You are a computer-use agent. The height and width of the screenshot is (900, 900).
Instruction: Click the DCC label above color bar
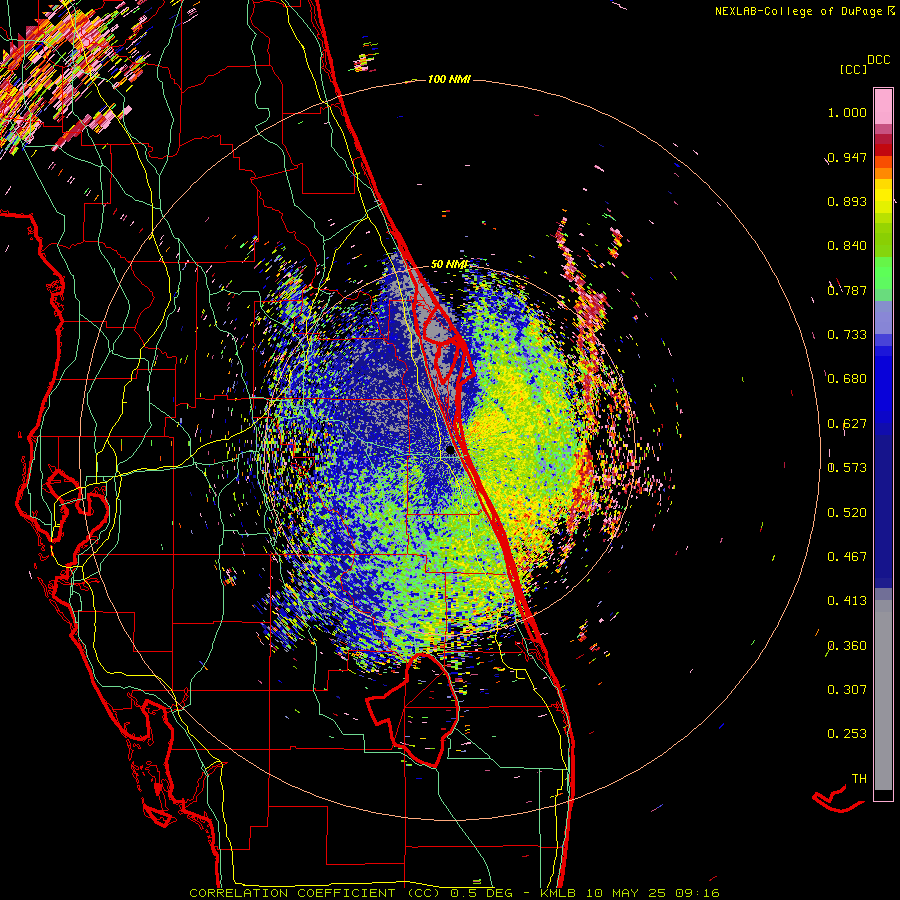[878, 60]
